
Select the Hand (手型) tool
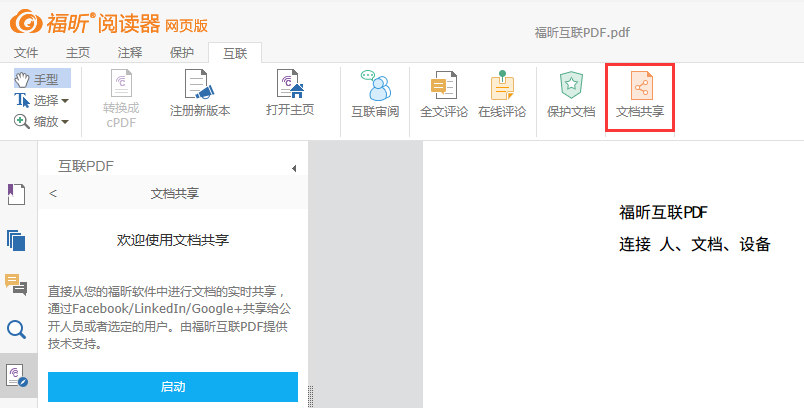coord(42,79)
